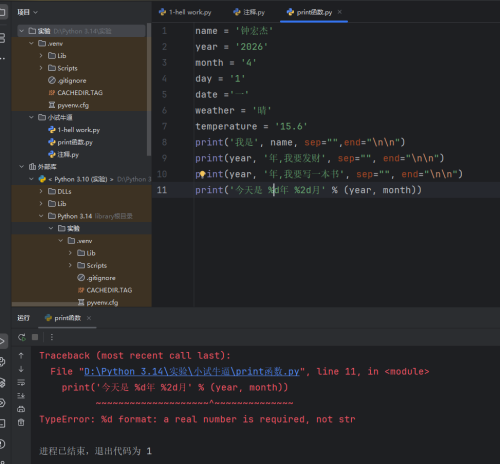Open more tool windows ellipsis icon
500x464 pixels.
2,58
